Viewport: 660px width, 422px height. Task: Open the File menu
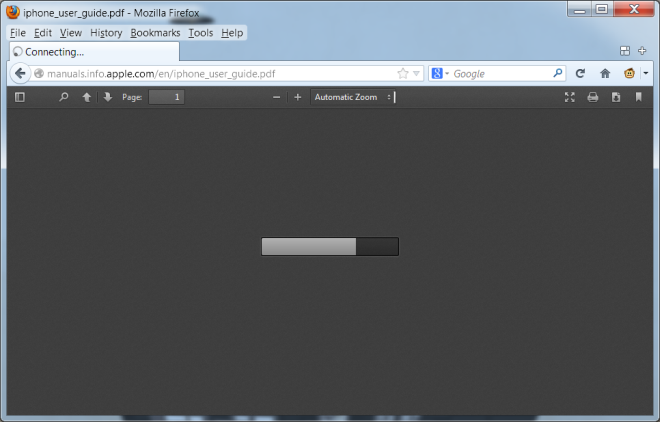tap(18, 33)
